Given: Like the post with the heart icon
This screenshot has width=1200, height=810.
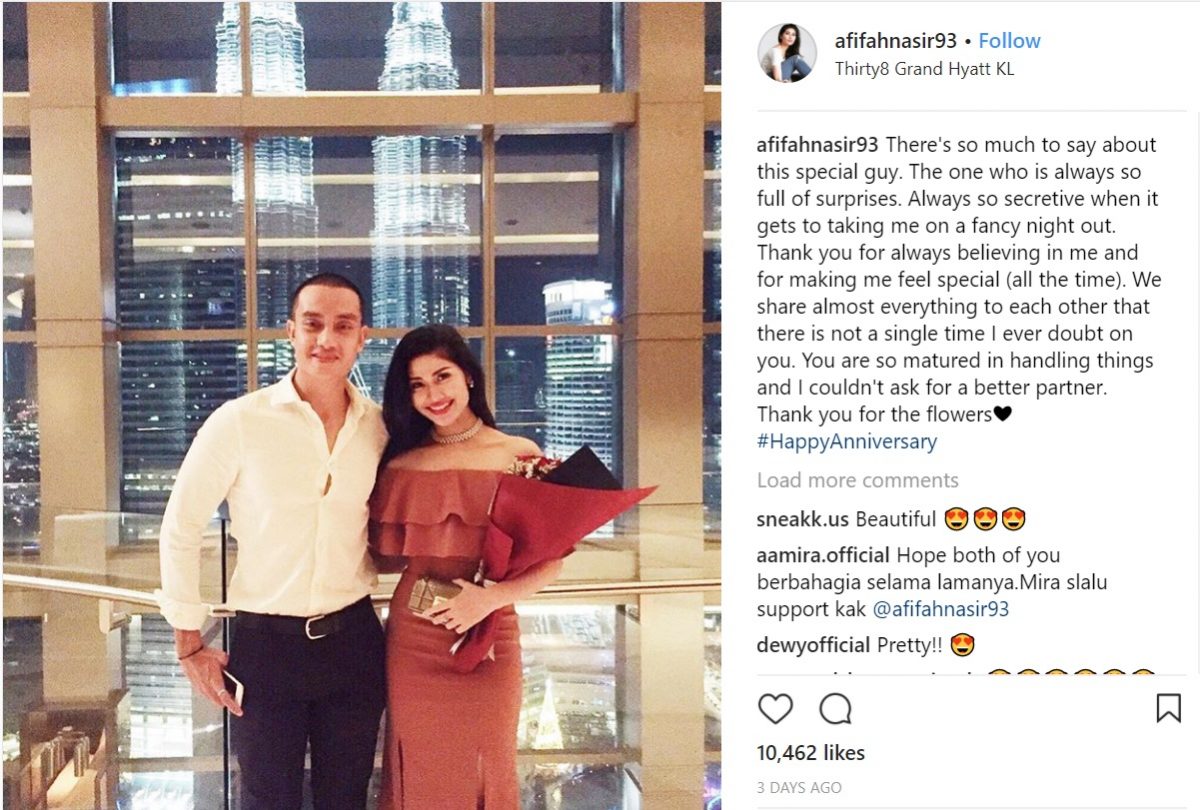Looking at the screenshot, I should [775, 709].
